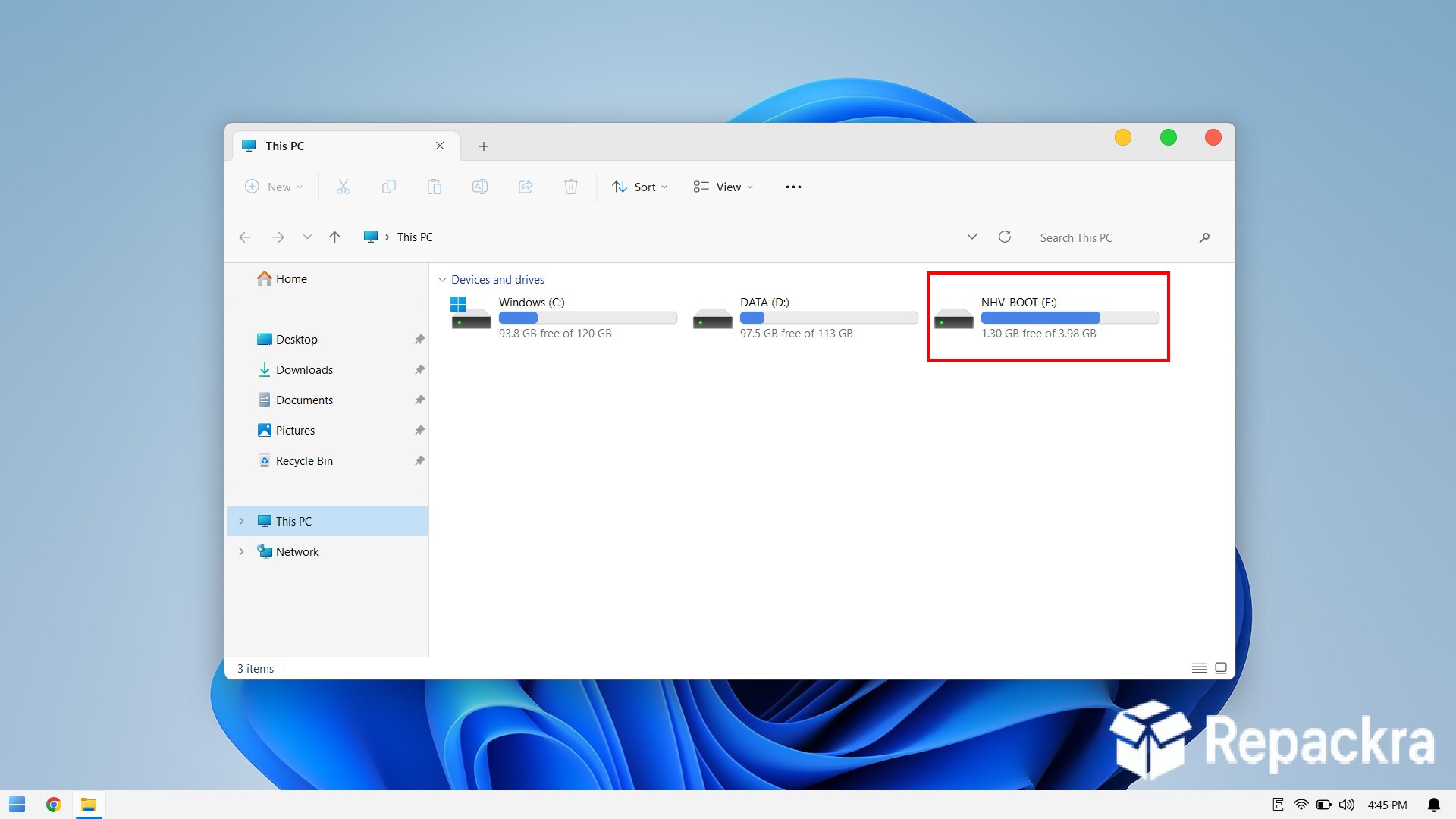Open volume control in system tray
This screenshot has width=1456, height=819.
(1347, 805)
